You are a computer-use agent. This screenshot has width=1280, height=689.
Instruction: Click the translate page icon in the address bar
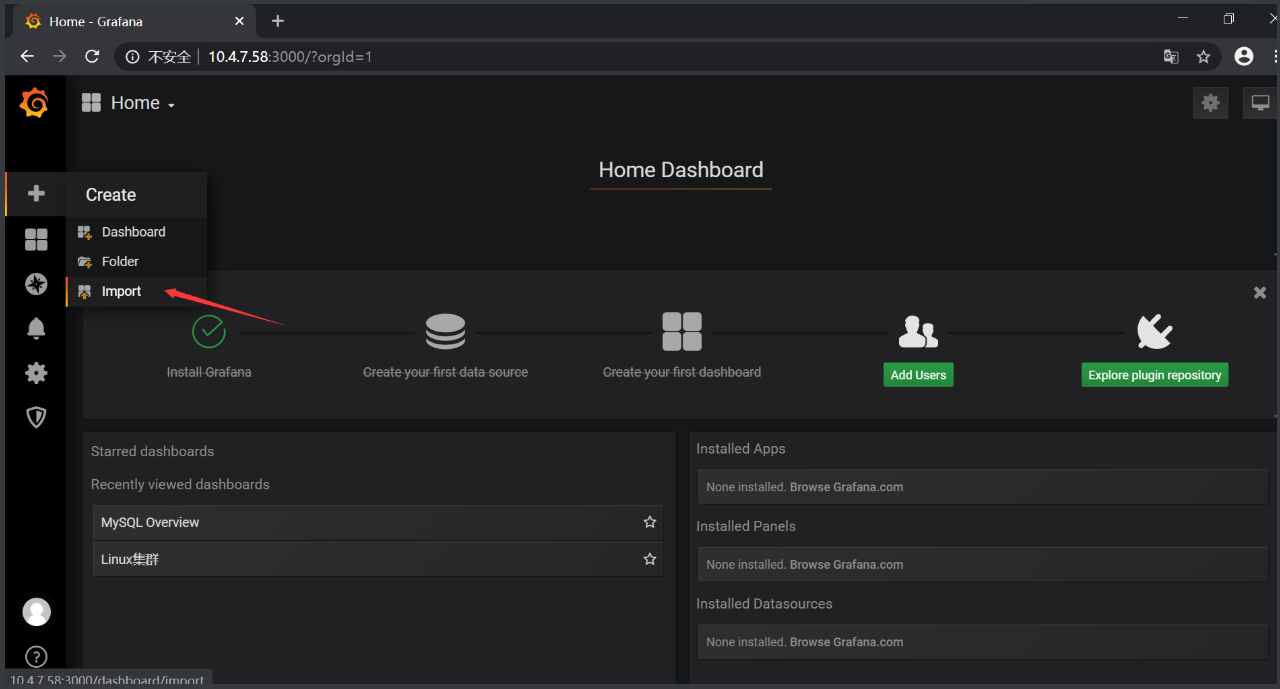pyautogui.click(x=1171, y=57)
